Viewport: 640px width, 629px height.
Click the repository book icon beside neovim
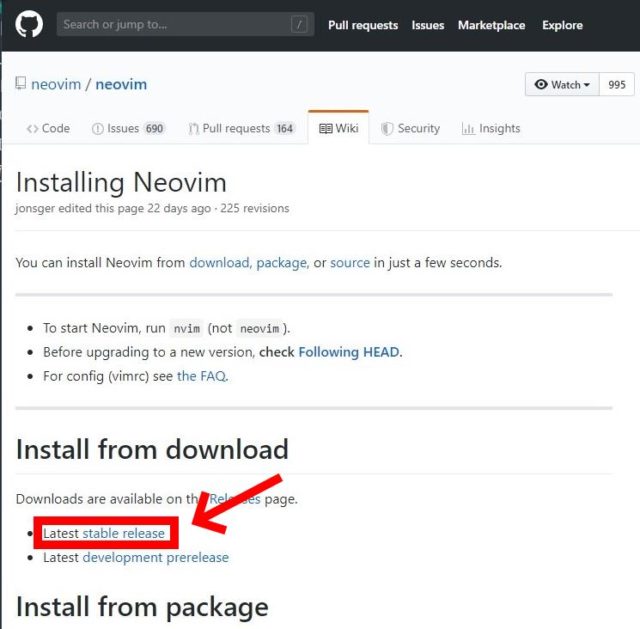(x=20, y=83)
